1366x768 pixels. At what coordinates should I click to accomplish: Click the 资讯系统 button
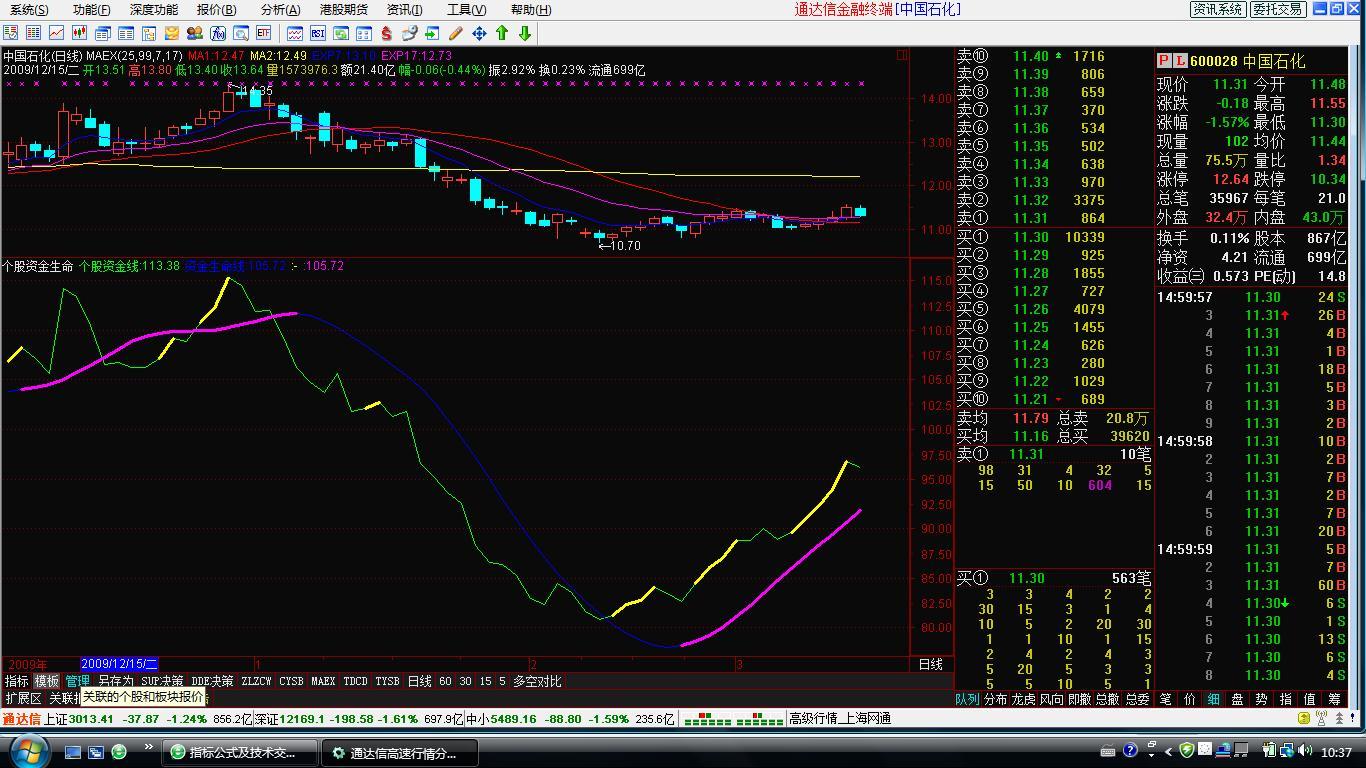click(1218, 9)
